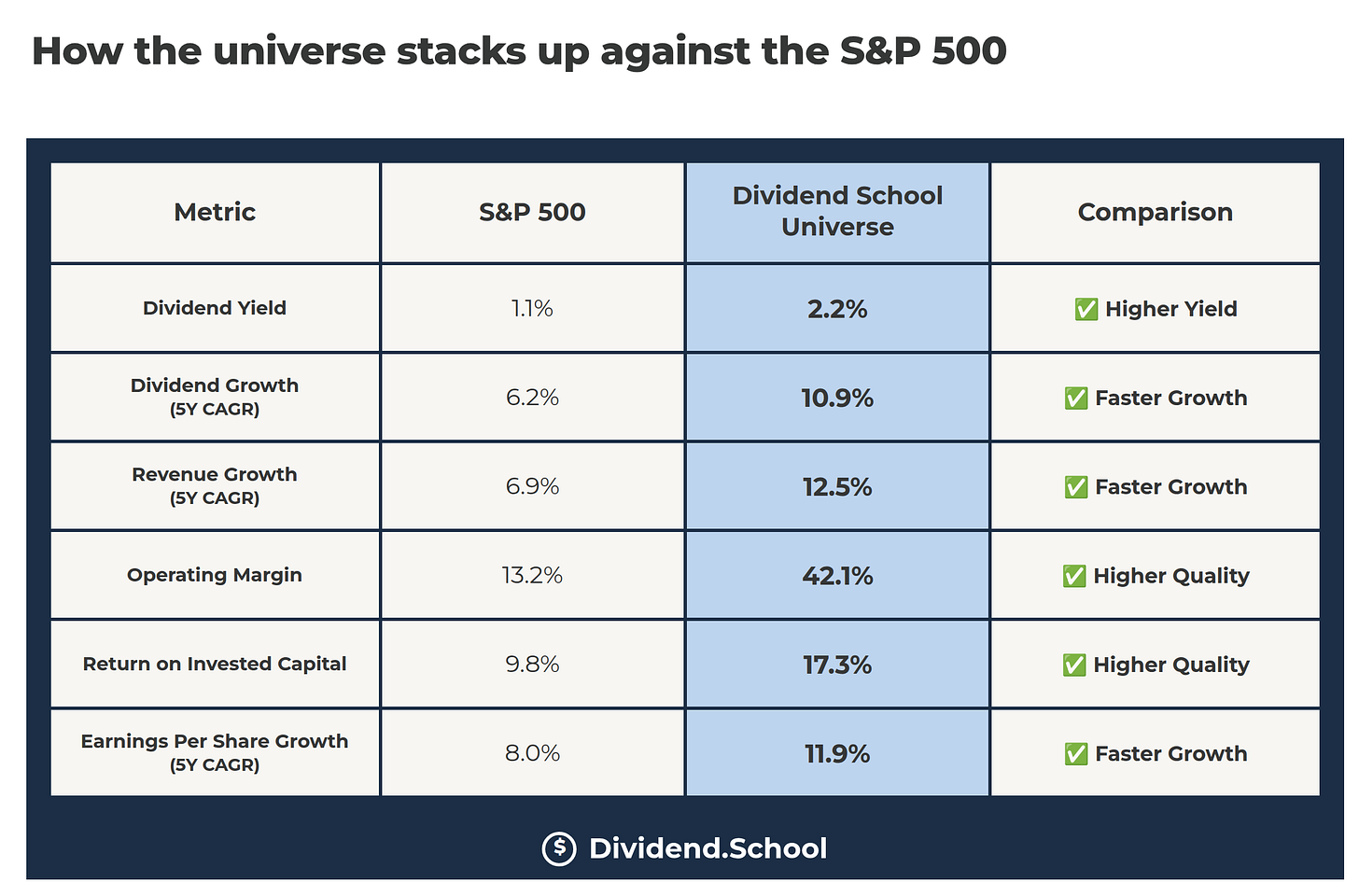Click the S&P 500 8.0% EPS growth cell
The width and height of the screenshot is (1359, 896).
click(532, 752)
